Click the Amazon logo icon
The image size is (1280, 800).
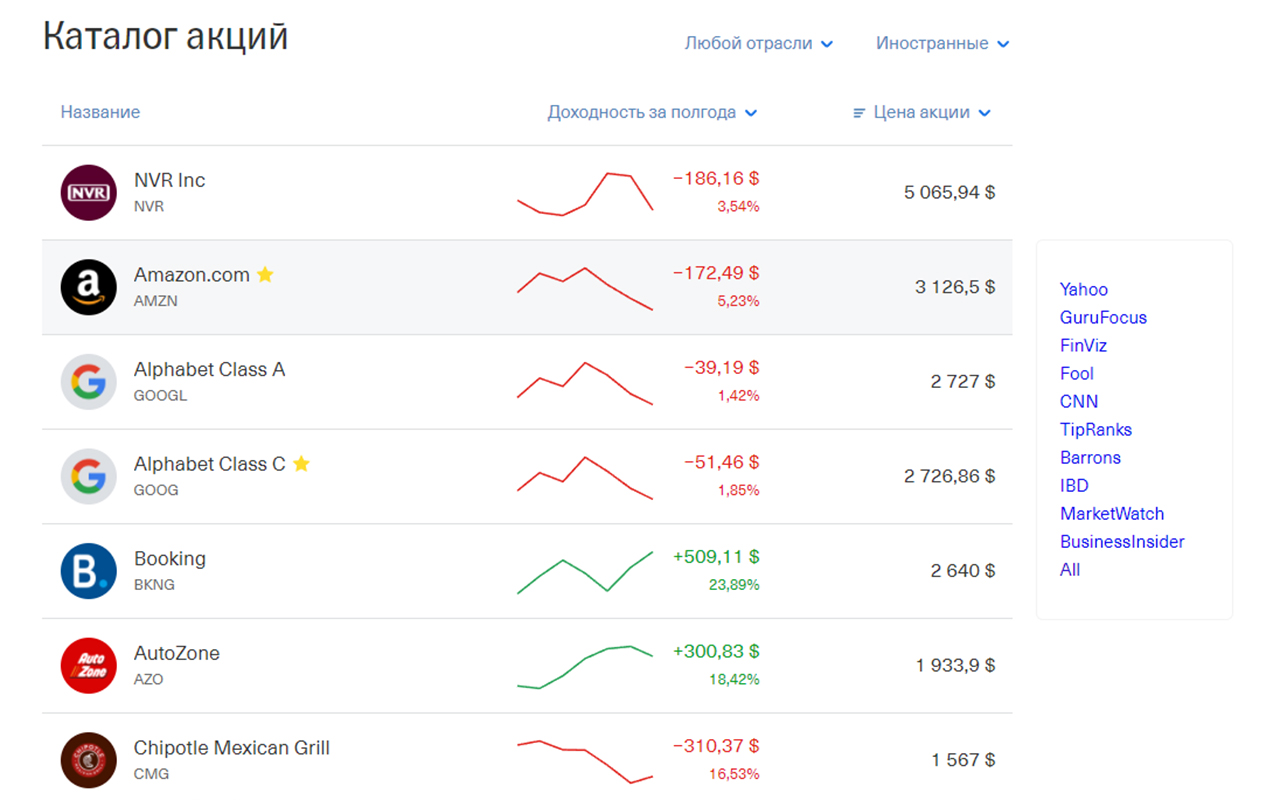89,287
